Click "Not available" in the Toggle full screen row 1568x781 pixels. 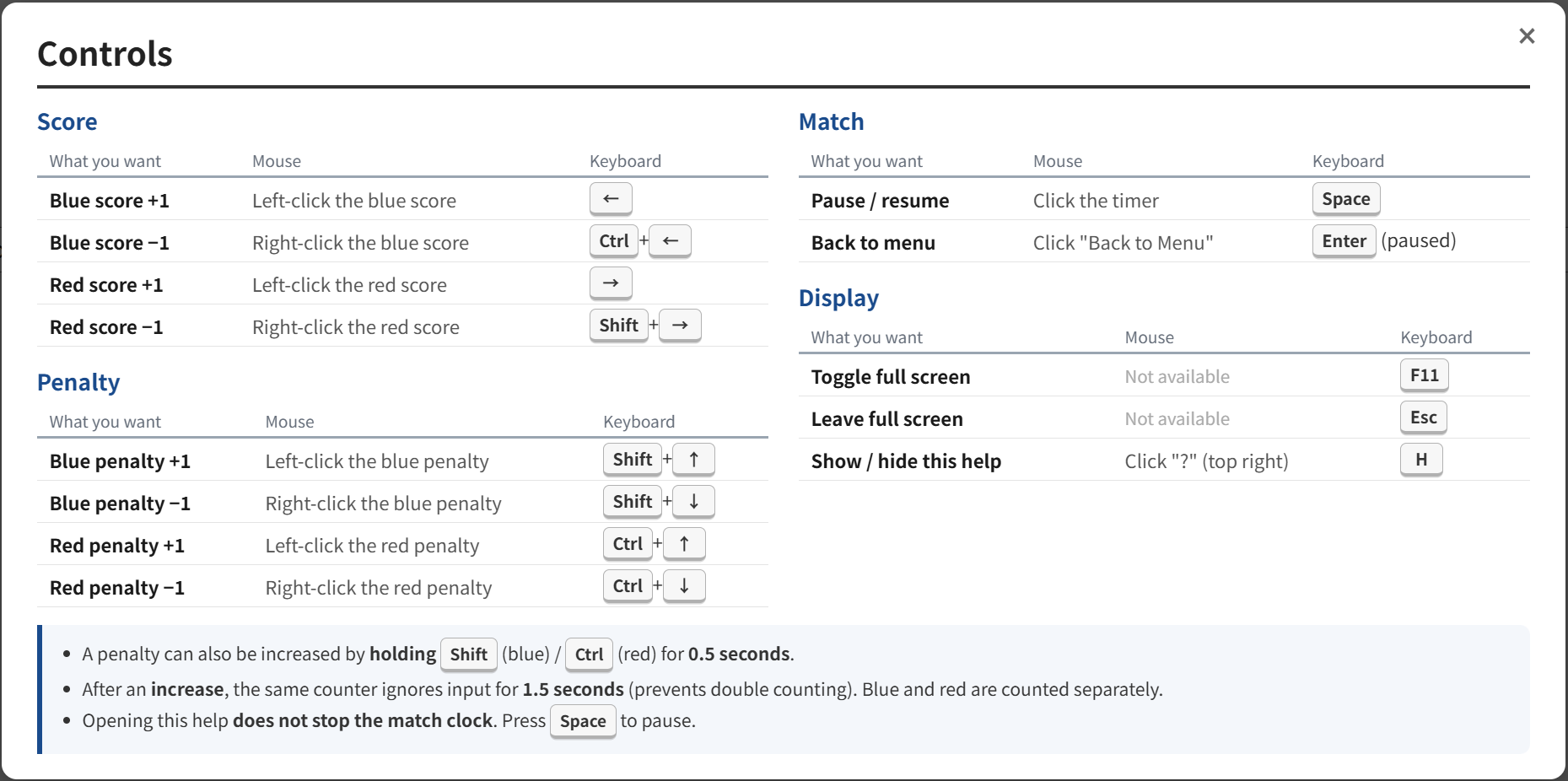coord(1177,377)
